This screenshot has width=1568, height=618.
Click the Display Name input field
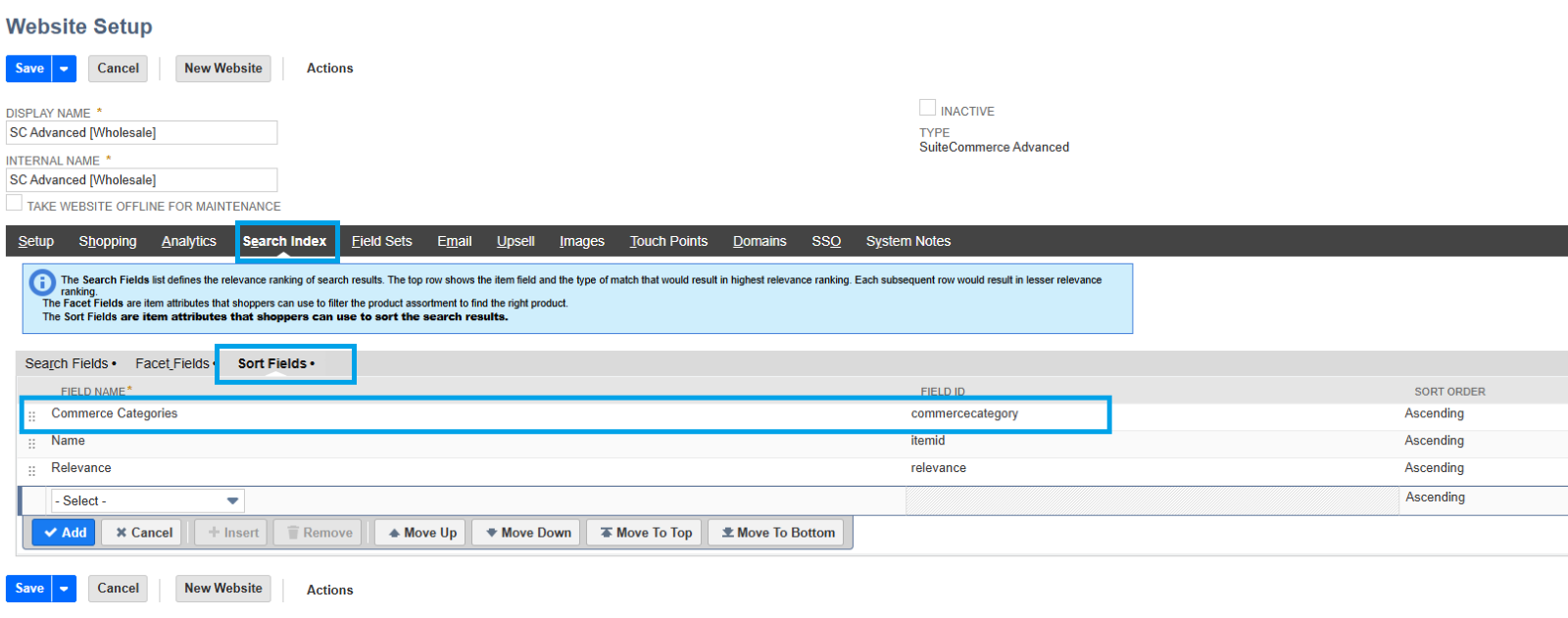(x=142, y=132)
